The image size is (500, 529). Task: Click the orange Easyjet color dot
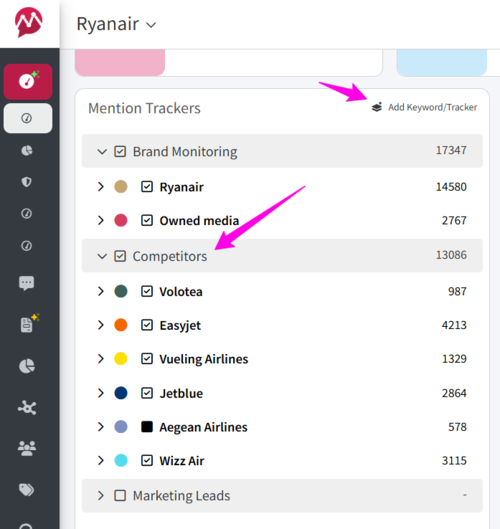click(x=121, y=325)
